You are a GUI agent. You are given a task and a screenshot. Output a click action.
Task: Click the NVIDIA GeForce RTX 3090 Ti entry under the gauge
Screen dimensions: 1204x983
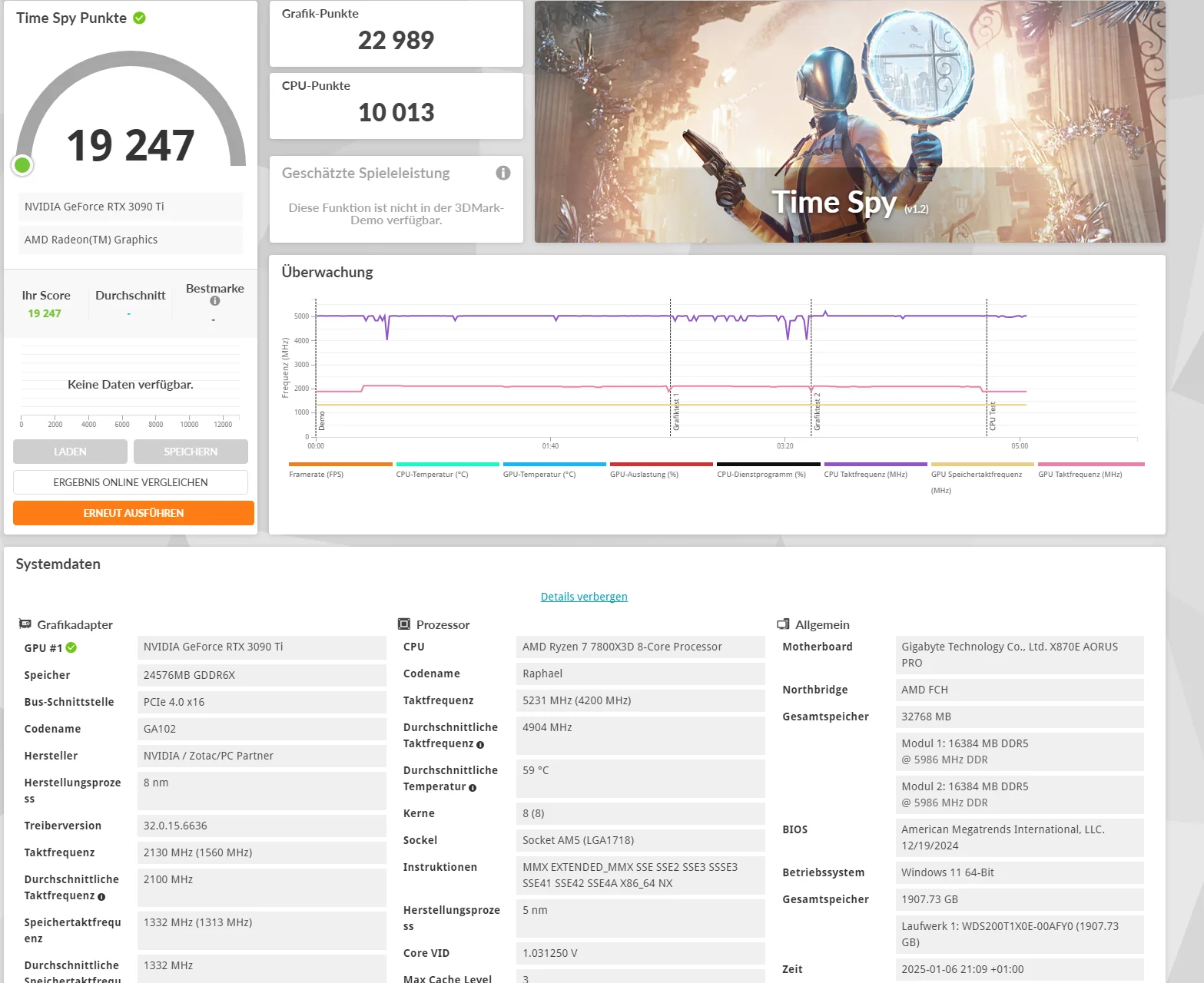coord(130,207)
